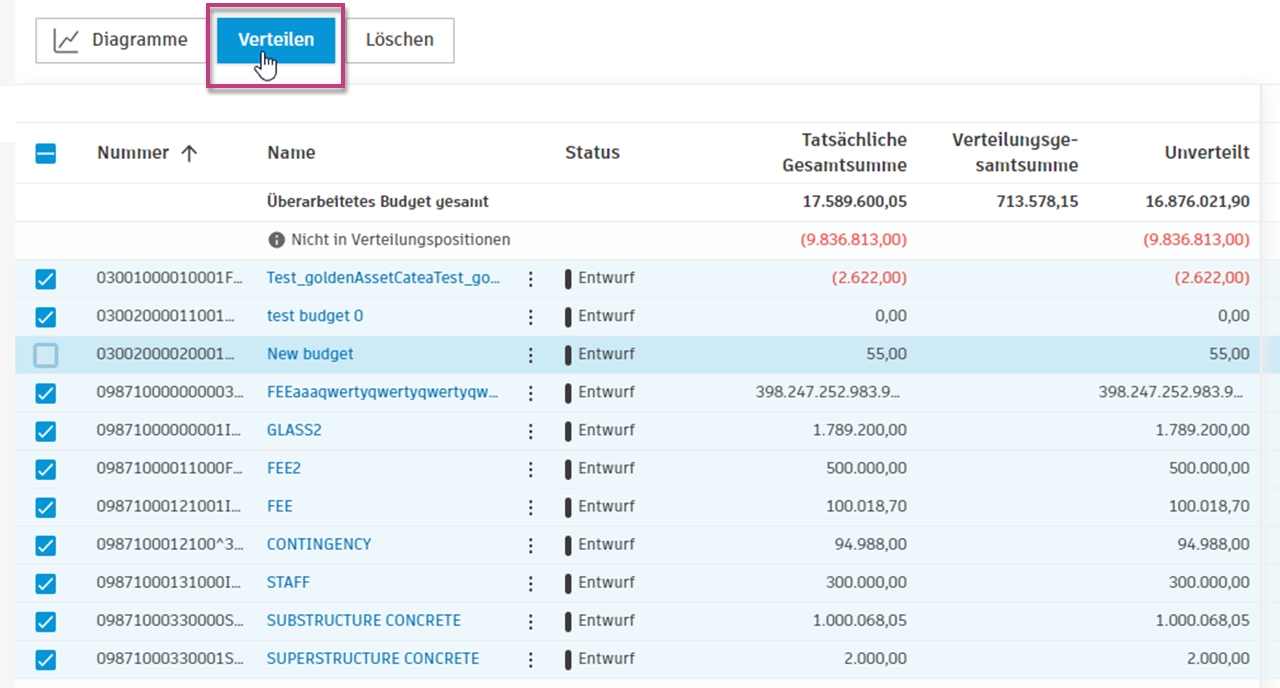Expand options menu for SUBSTRUCTURE CONCRETE
The image size is (1280, 688).
coord(531,621)
